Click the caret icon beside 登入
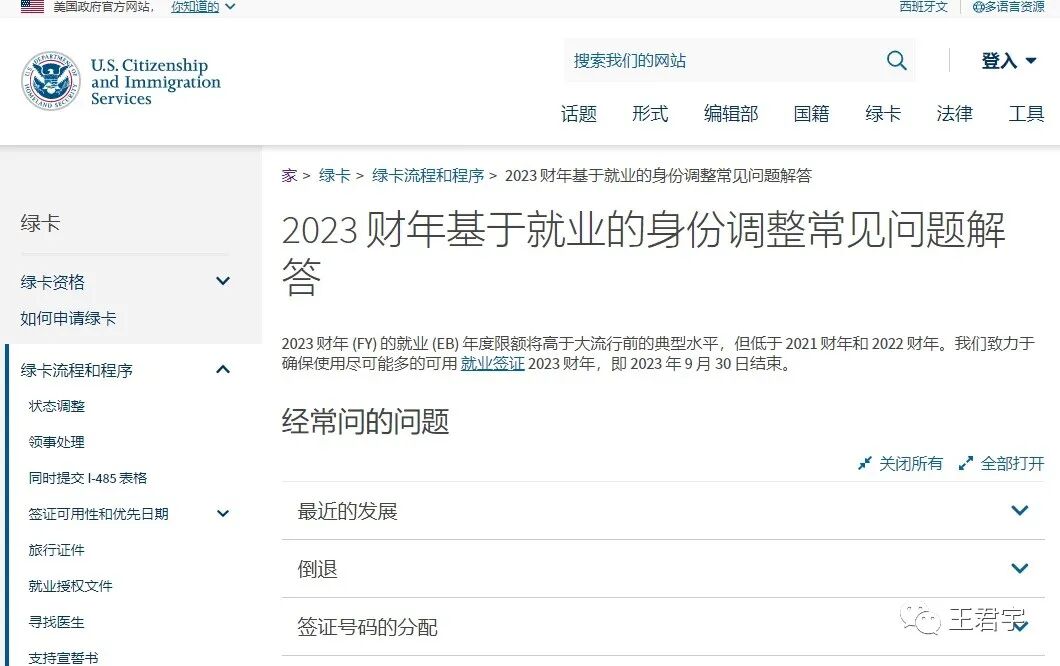 1031,61
